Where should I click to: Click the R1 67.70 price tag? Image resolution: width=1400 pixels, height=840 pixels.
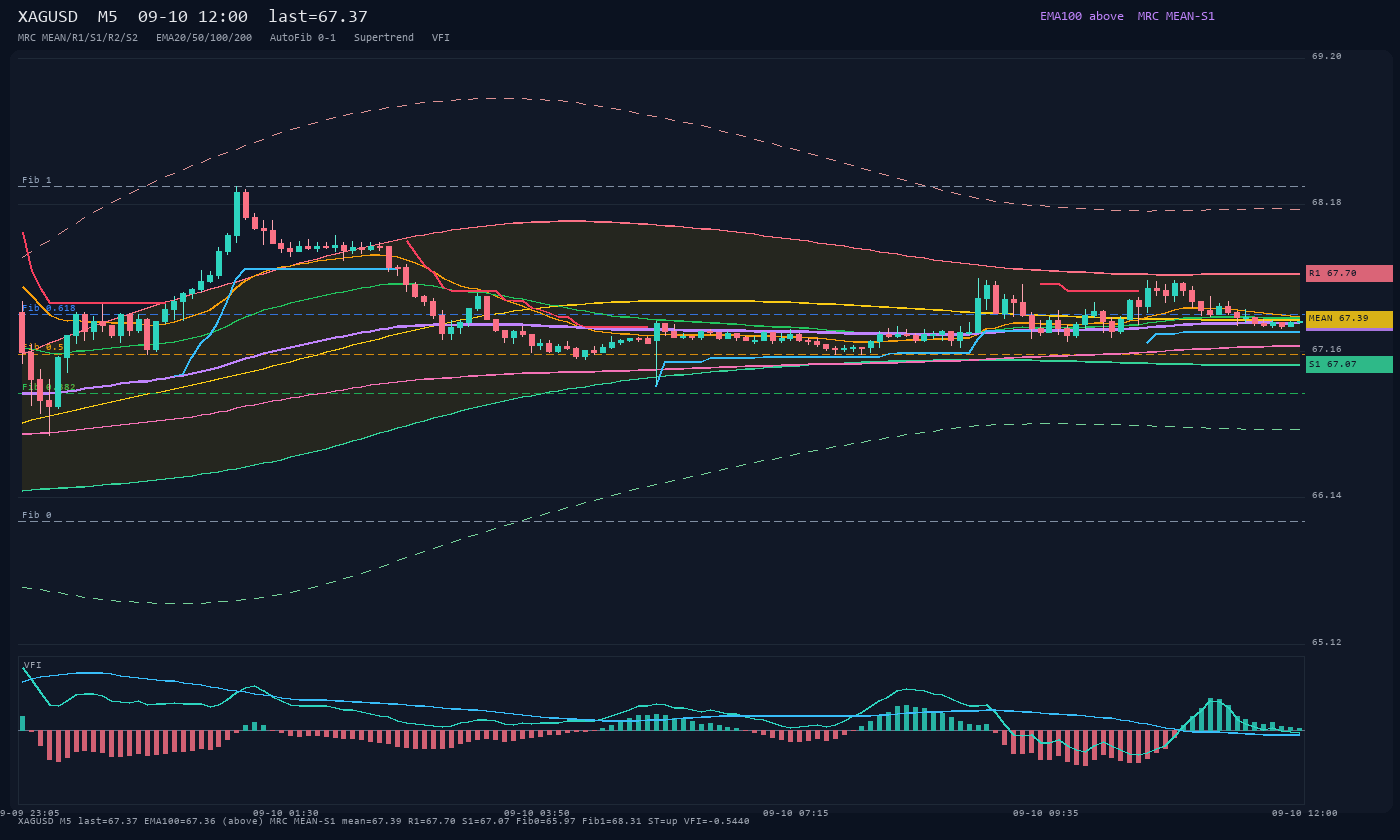(1349, 273)
